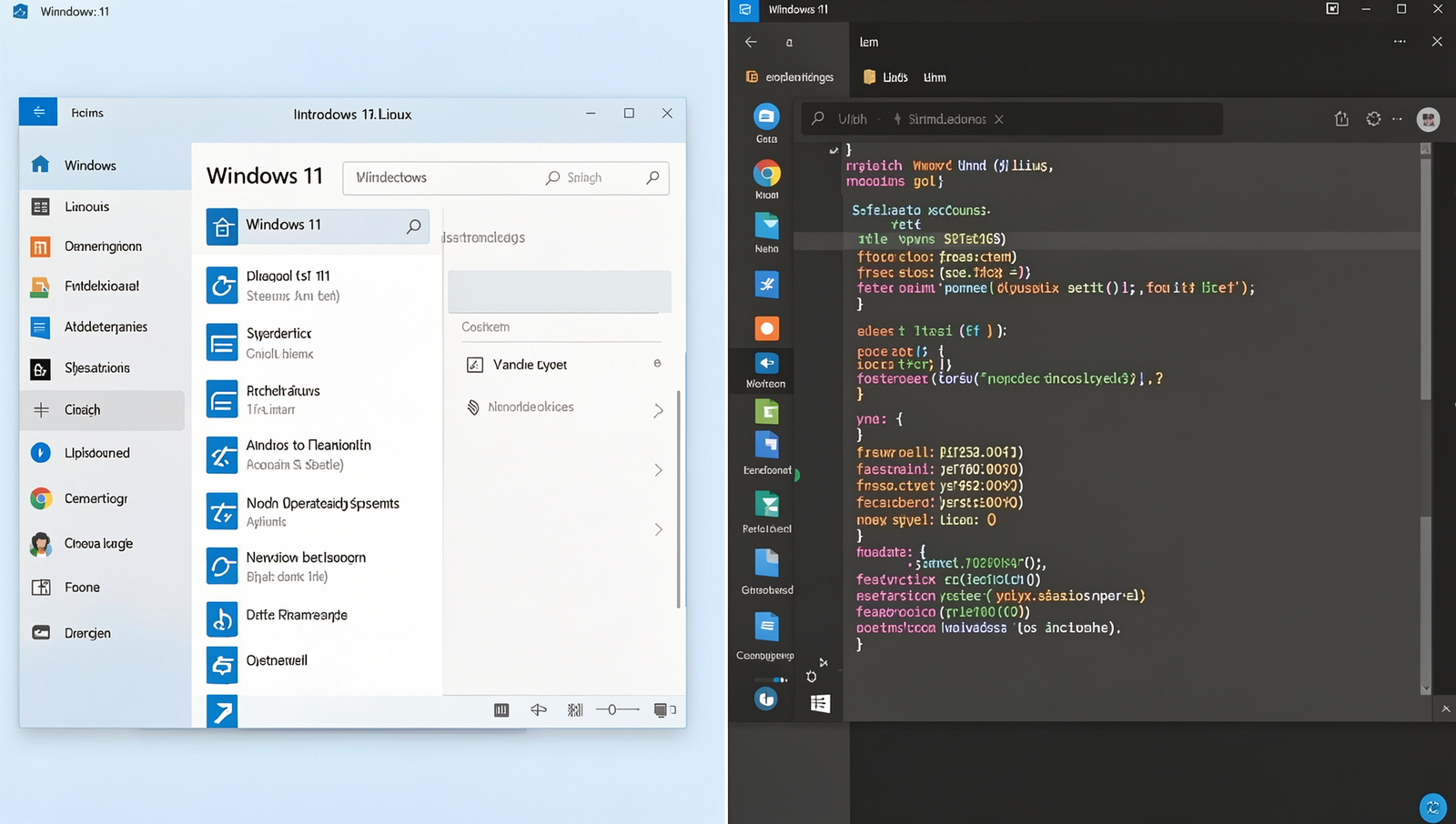
Task: Open Rrchelrάruvs list entry
Action: (318, 400)
